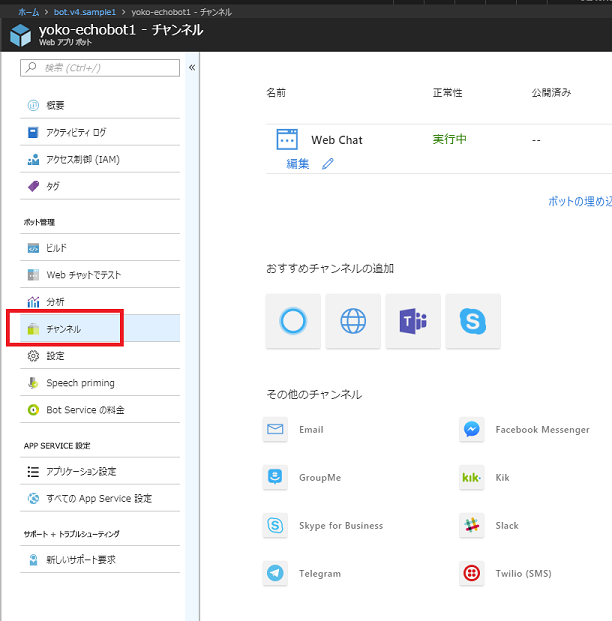Click the ボットの埋め込み link
The height and width of the screenshot is (621, 612).
pos(580,201)
